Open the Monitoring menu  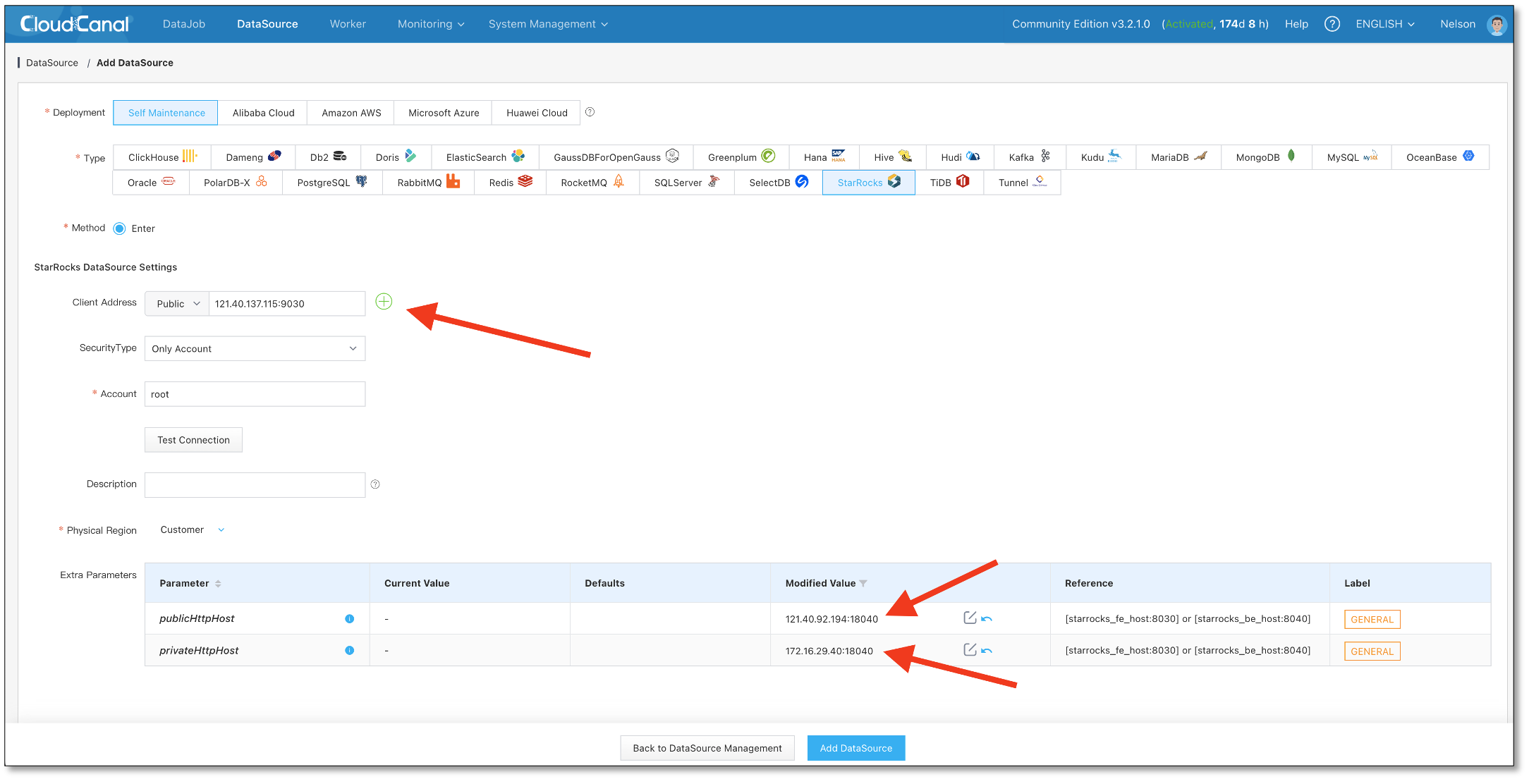[x=431, y=24]
